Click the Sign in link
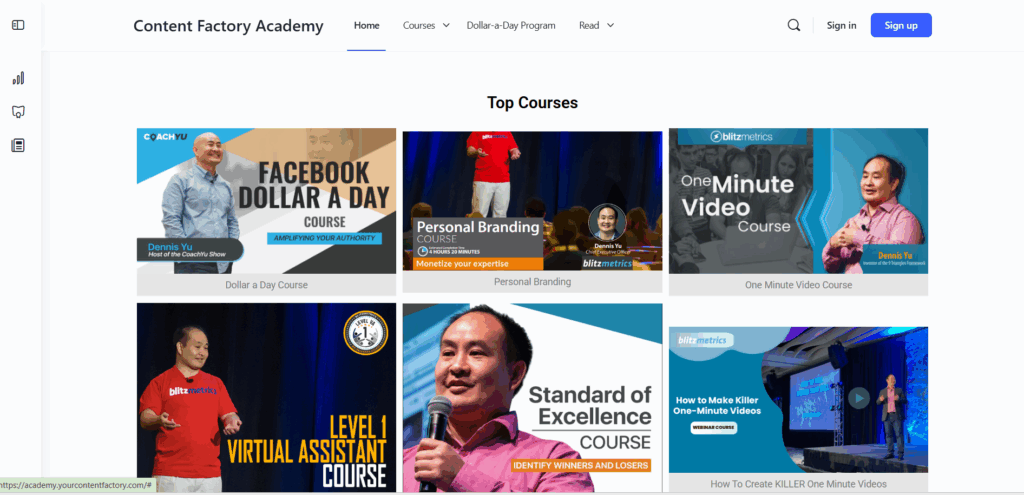 point(841,25)
